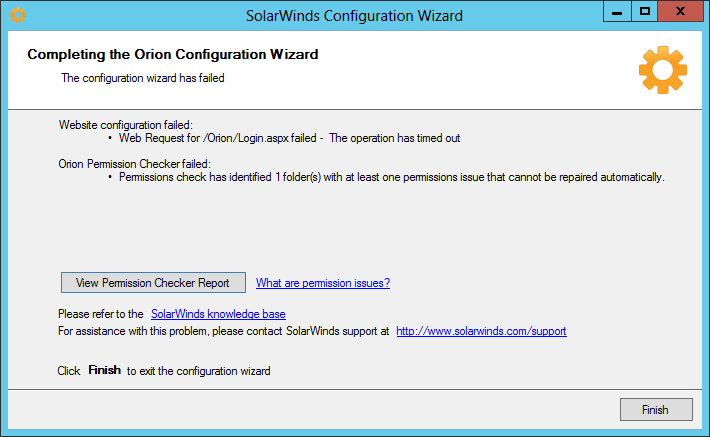Select the permissions check folder issue message
The width and height of the screenshot is (710, 437).
point(392,177)
